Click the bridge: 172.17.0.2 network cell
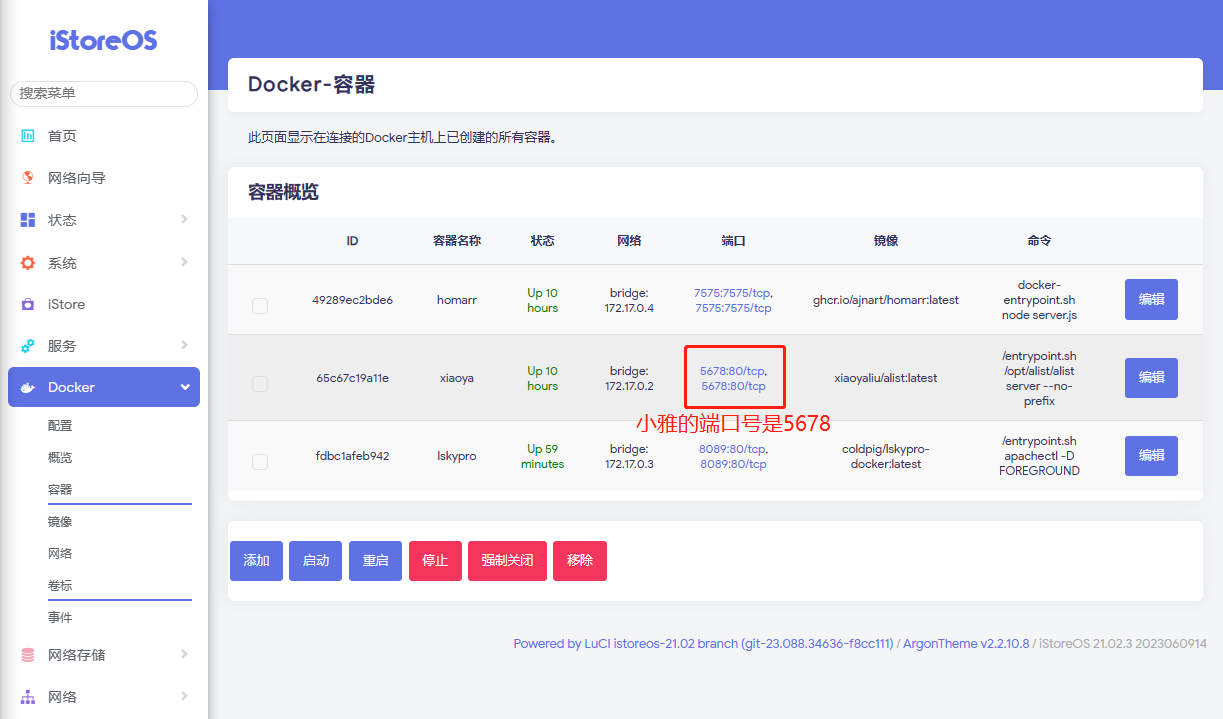 pyautogui.click(x=629, y=378)
